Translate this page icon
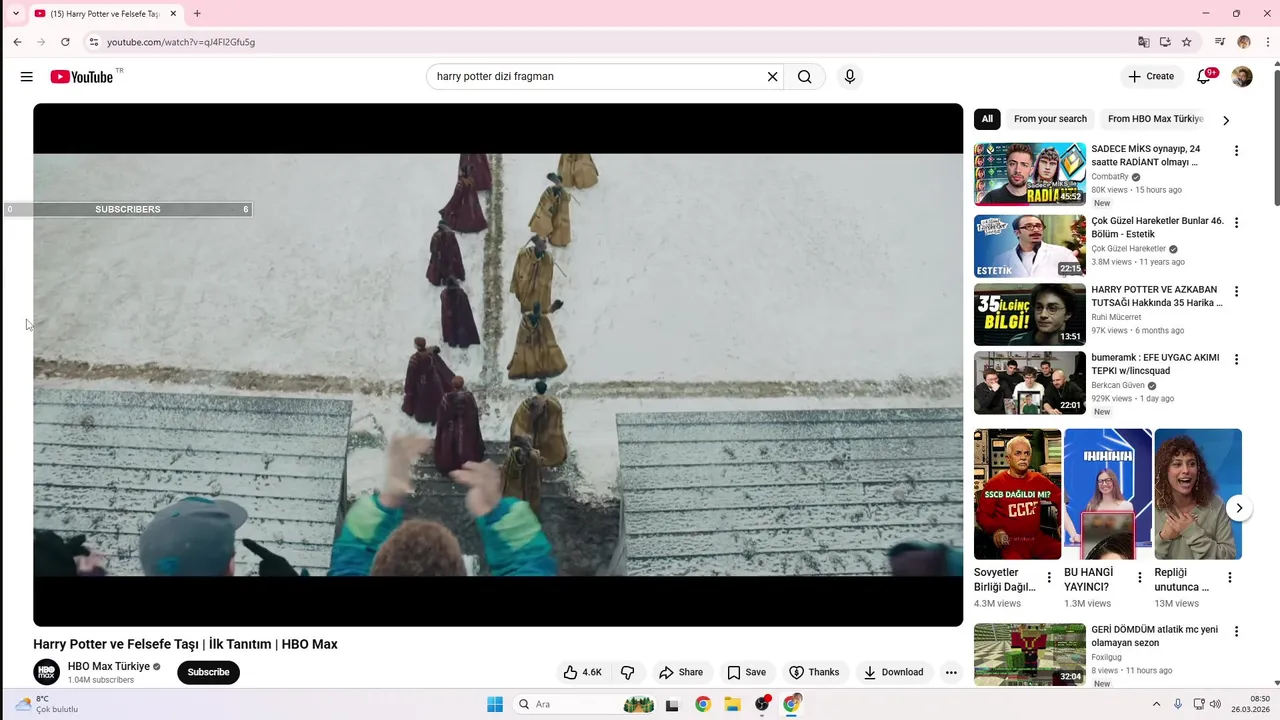This screenshot has height=720, width=1280. point(1144,42)
